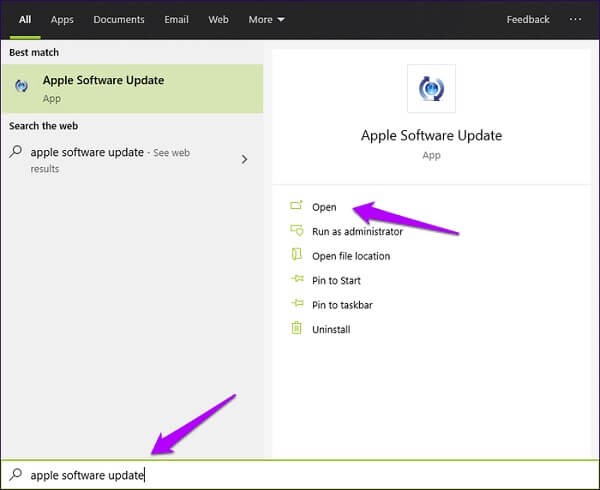Click the Pin to taskbar pin icon

click(297, 303)
